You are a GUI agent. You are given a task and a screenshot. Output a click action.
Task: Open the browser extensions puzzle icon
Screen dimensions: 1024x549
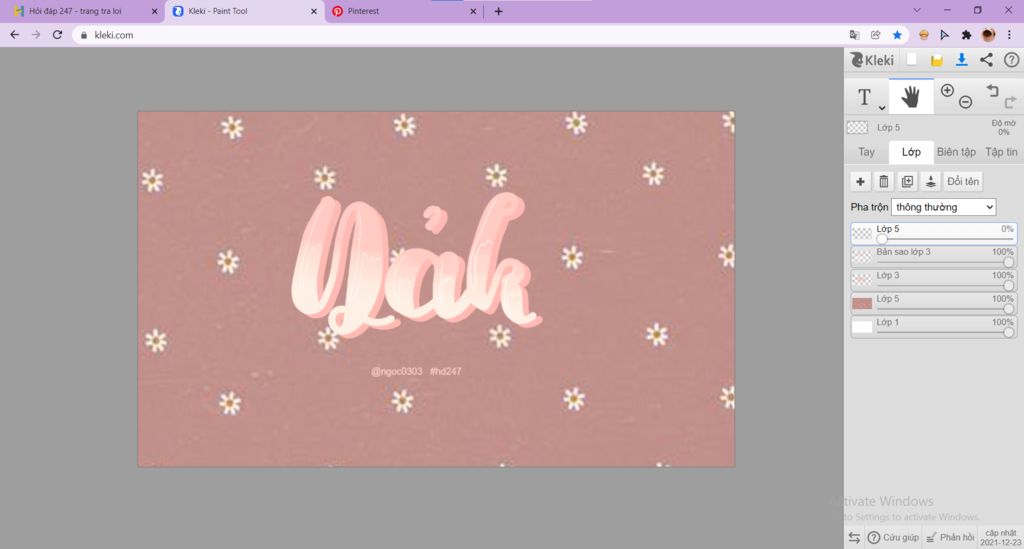967,35
